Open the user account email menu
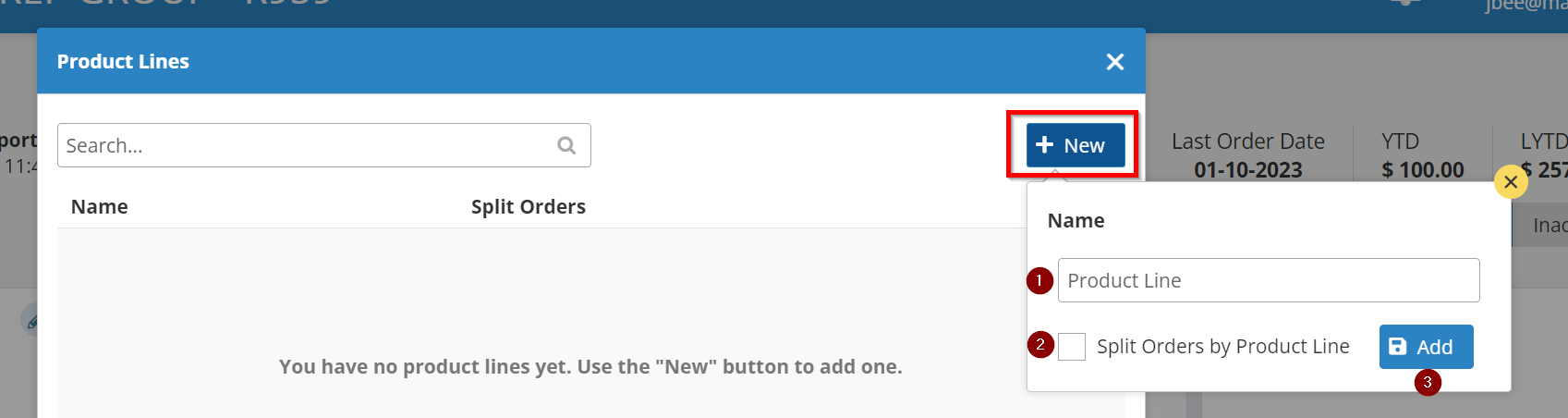Screen dimensions: 1568x418 tap(1525, 6)
